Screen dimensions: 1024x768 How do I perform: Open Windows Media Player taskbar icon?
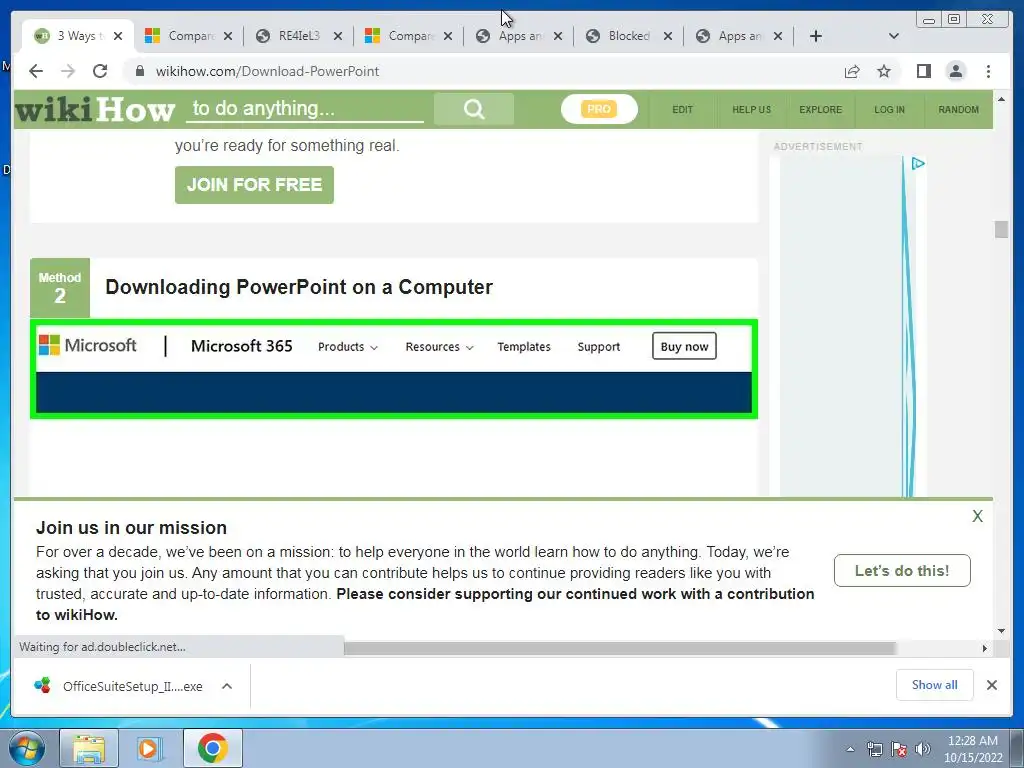pyautogui.click(x=150, y=748)
